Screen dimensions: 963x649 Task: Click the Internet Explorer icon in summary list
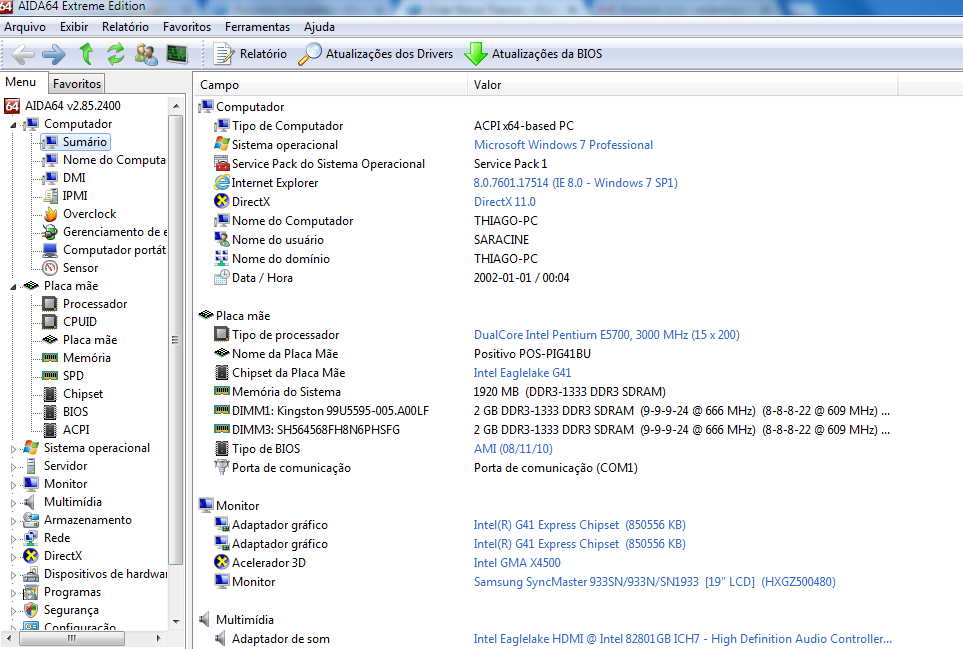(222, 182)
